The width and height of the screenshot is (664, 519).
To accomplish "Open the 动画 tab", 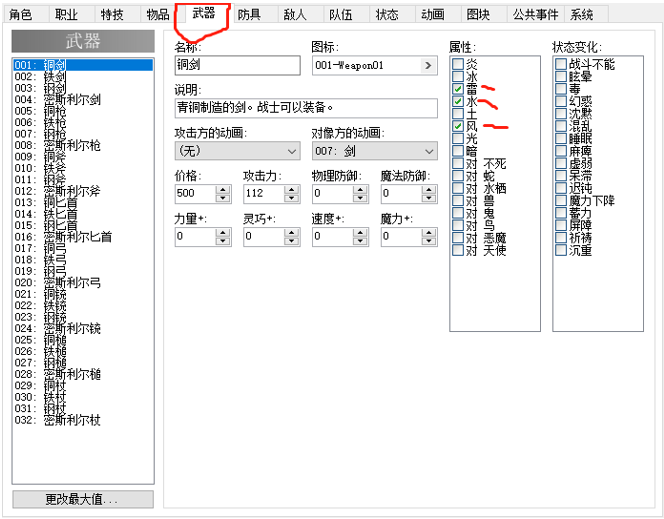I will pos(432,14).
